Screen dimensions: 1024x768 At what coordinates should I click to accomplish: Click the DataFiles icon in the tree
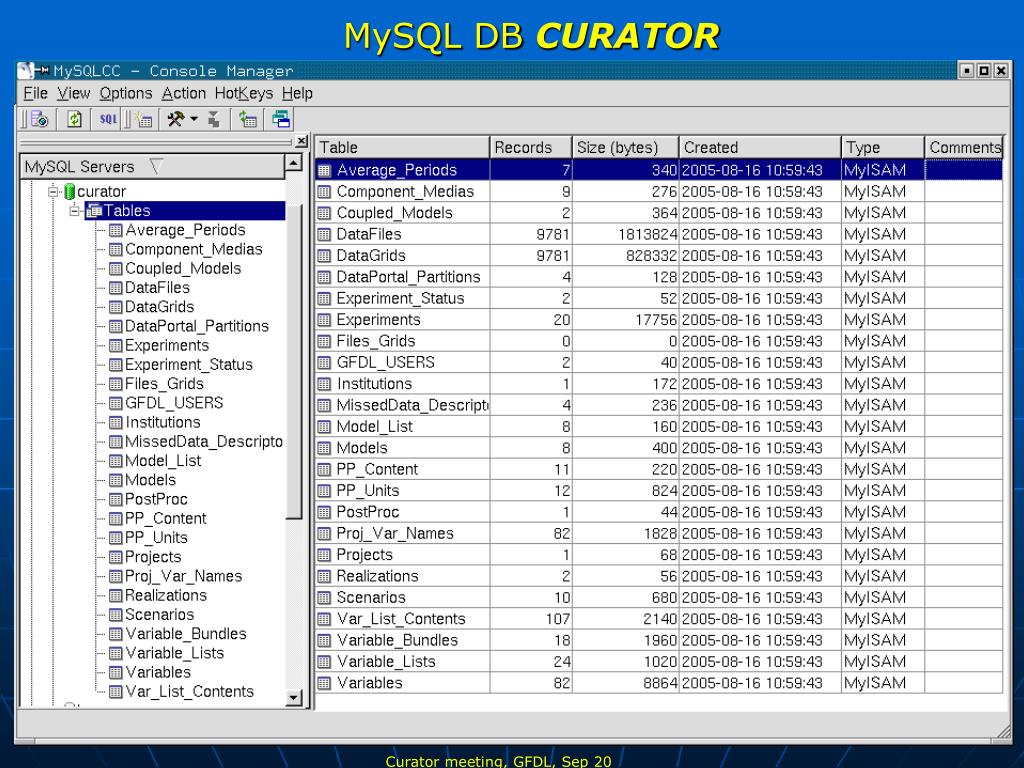pyautogui.click(x=116, y=288)
